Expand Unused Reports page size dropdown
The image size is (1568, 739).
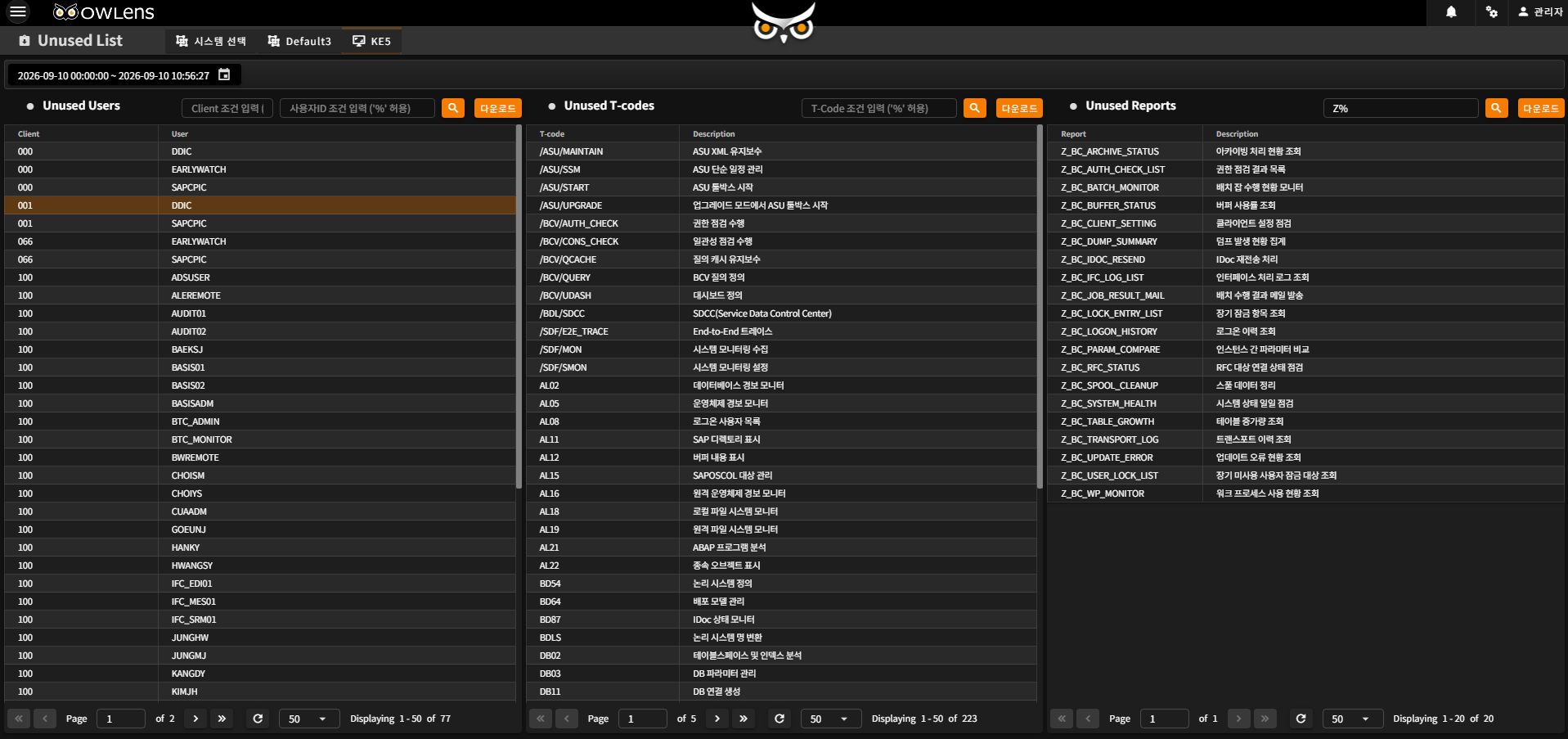(x=1352, y=719)
